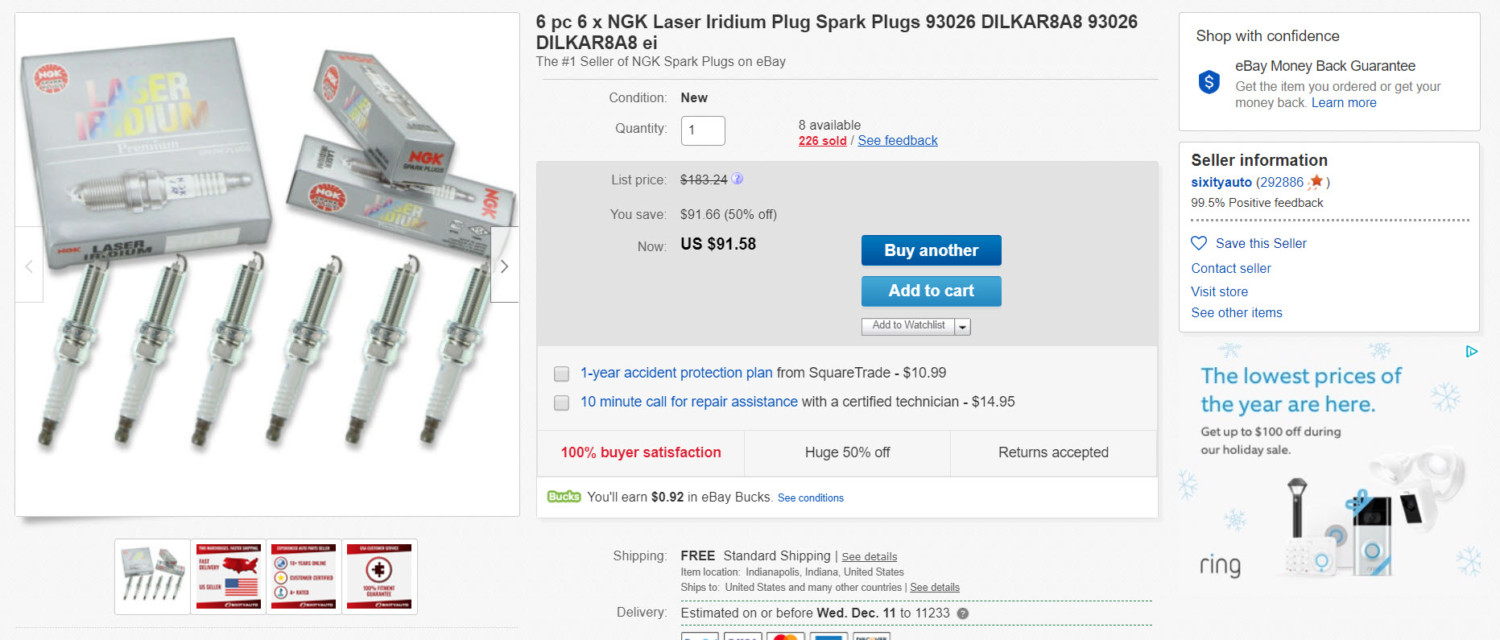Select the 100% fitment guarantee thumbnail

click(x=380, y=577)
